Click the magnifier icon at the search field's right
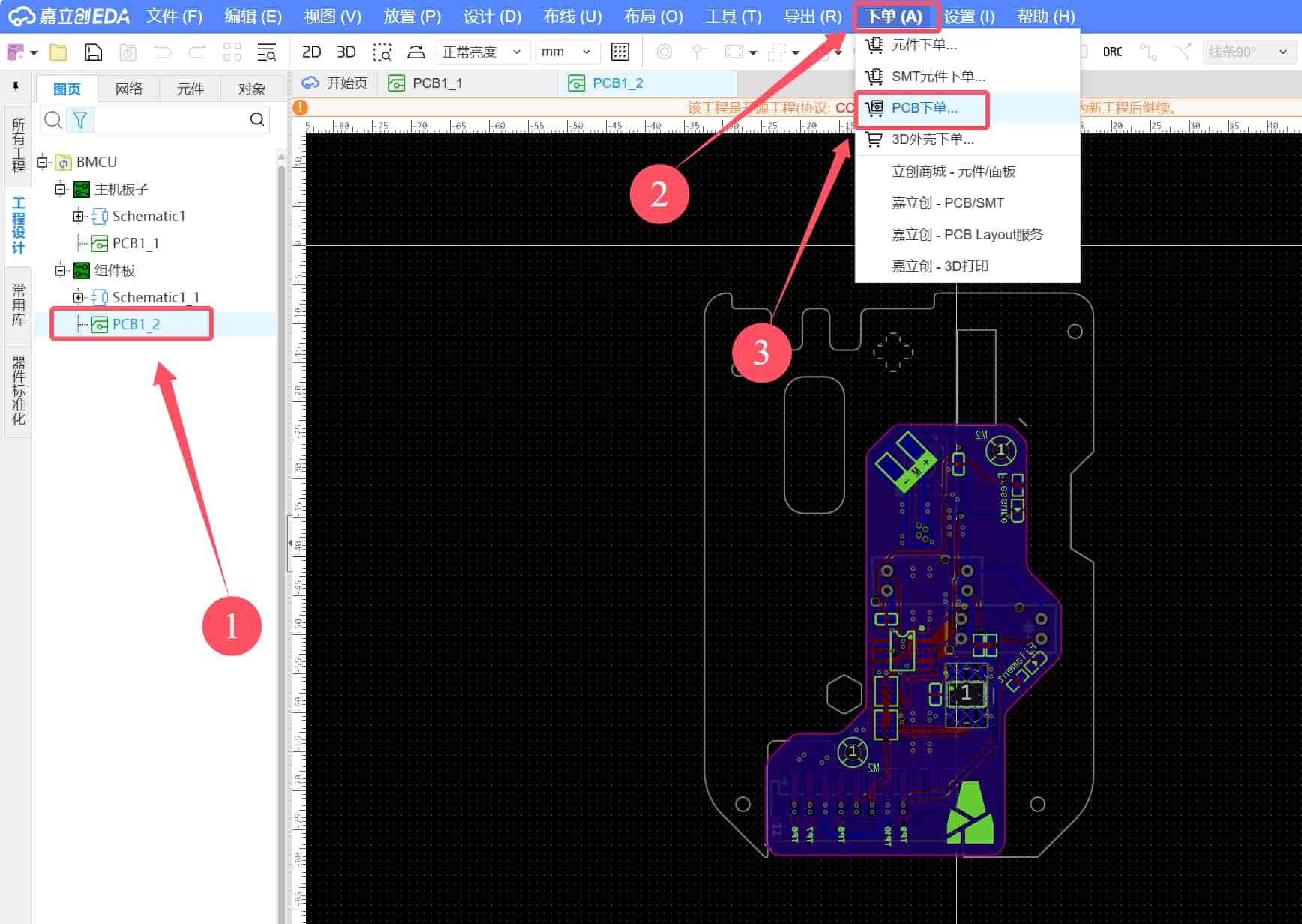Screen dimensions: 1302x924 257,119
